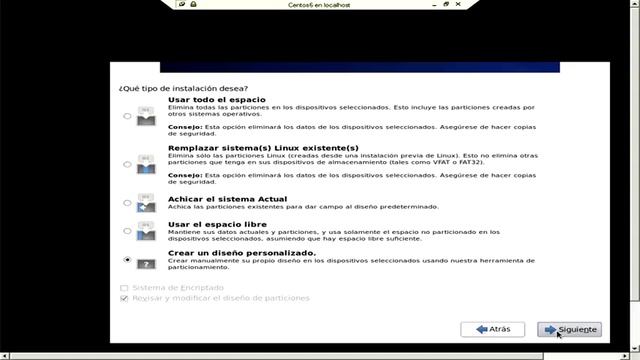The height and width of the screenshot is (360, 640).
Task: Go to next step with the Siguiente button
Action: coord(569,329)
